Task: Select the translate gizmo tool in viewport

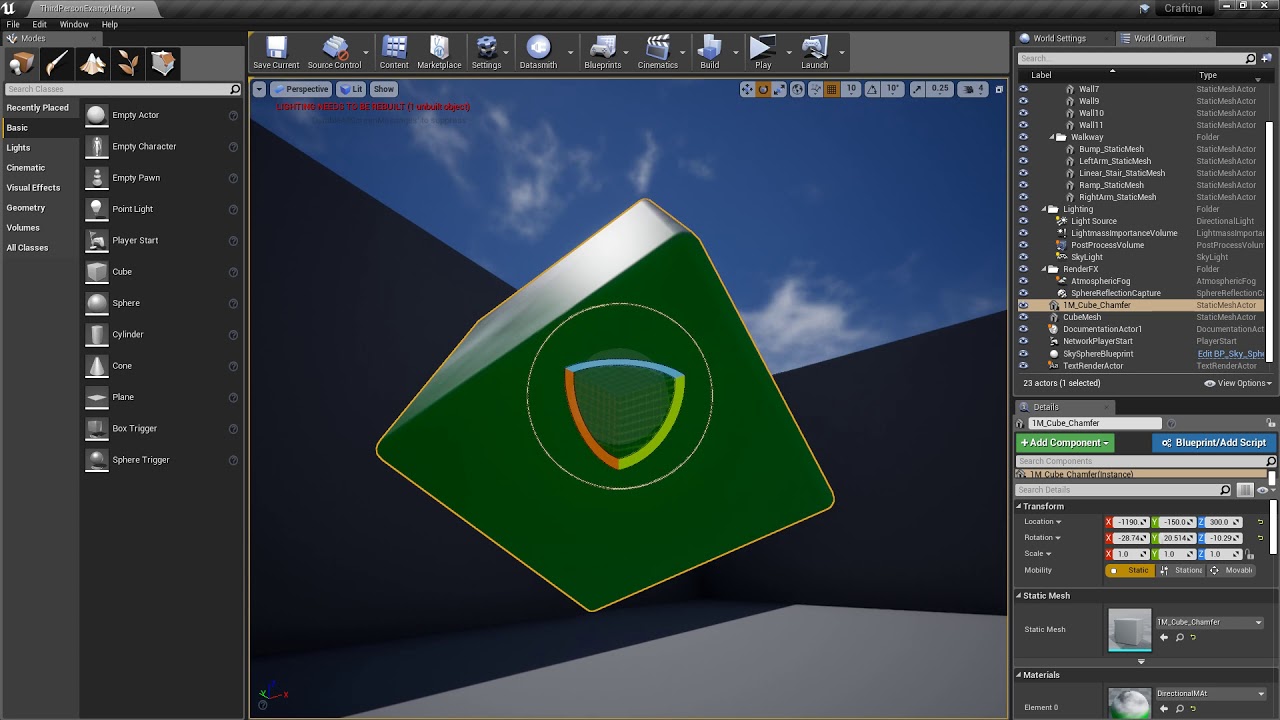Action: [x=747, y=89]
